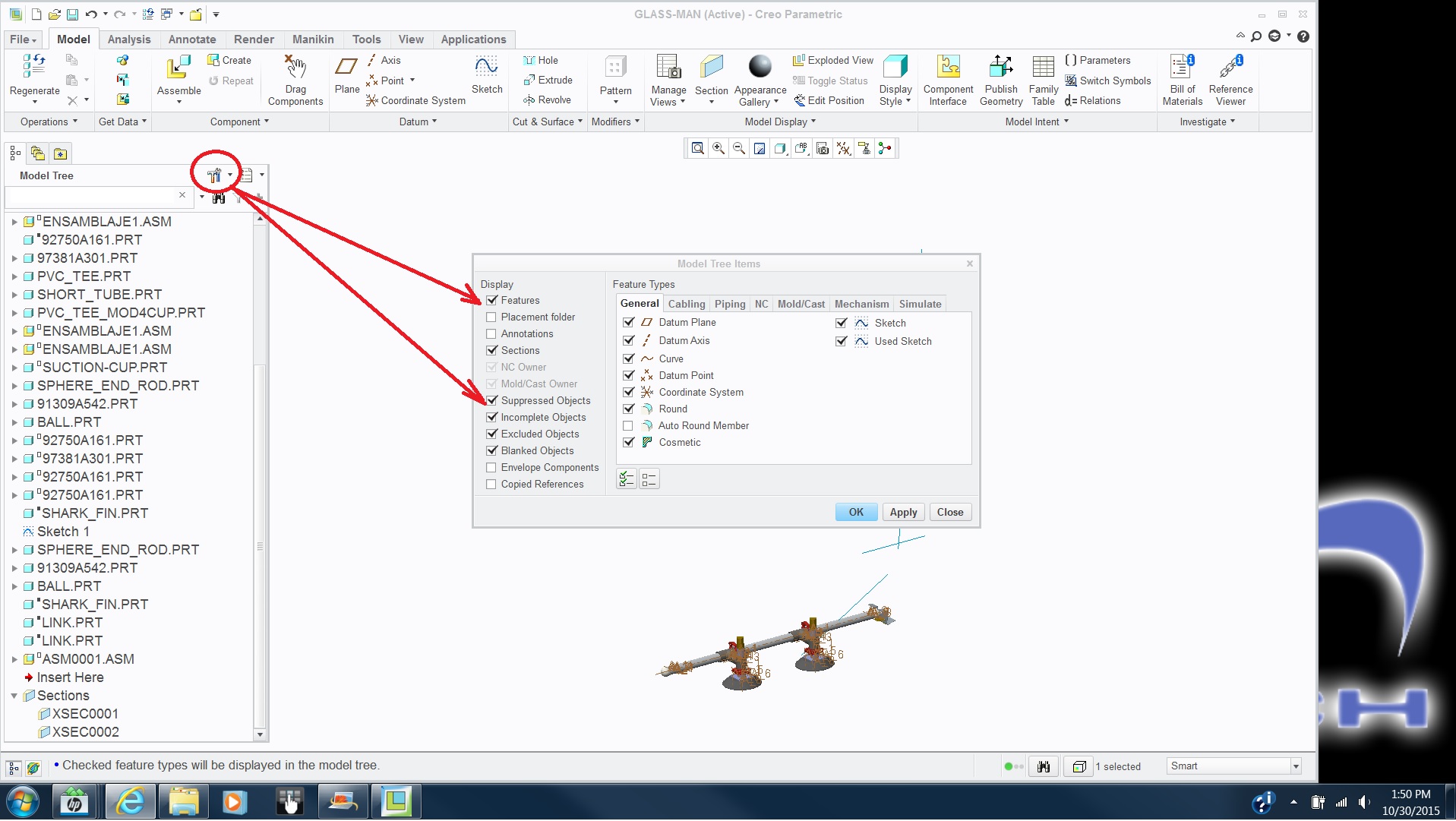Toggle the Incomplete Objects checkbox
Screen dimensions: 1456x821
click(491, 418)
